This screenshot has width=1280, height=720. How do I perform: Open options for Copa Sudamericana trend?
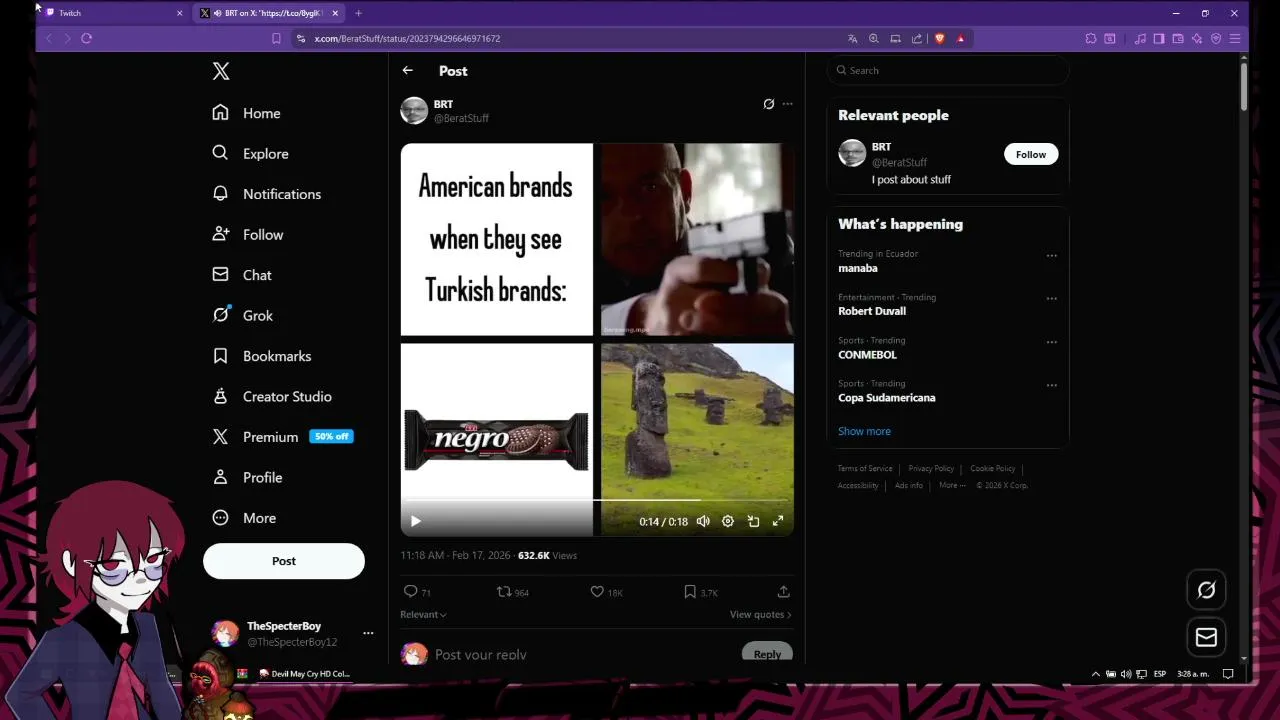pyautogui.click(x=1051, y=385)
